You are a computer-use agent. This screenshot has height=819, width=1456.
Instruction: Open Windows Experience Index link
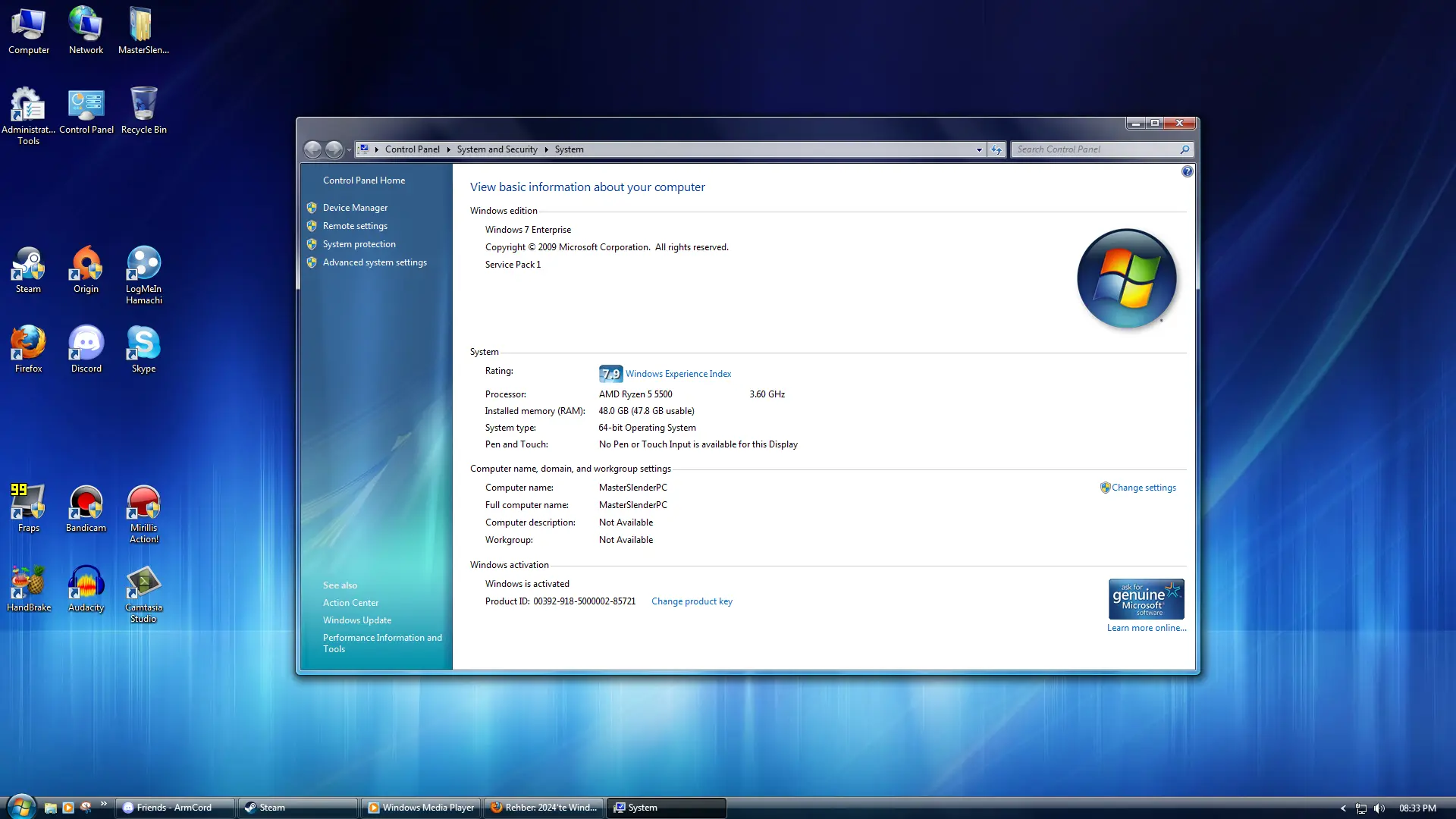click(678, 374)
